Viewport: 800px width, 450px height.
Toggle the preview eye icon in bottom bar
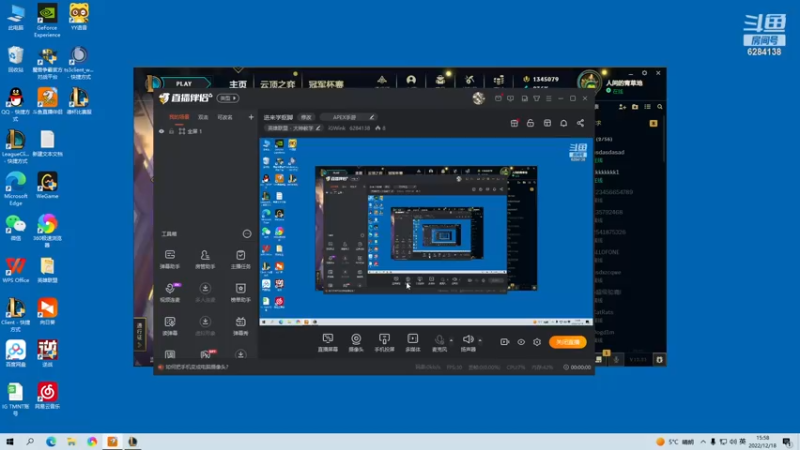coord(521,342)
